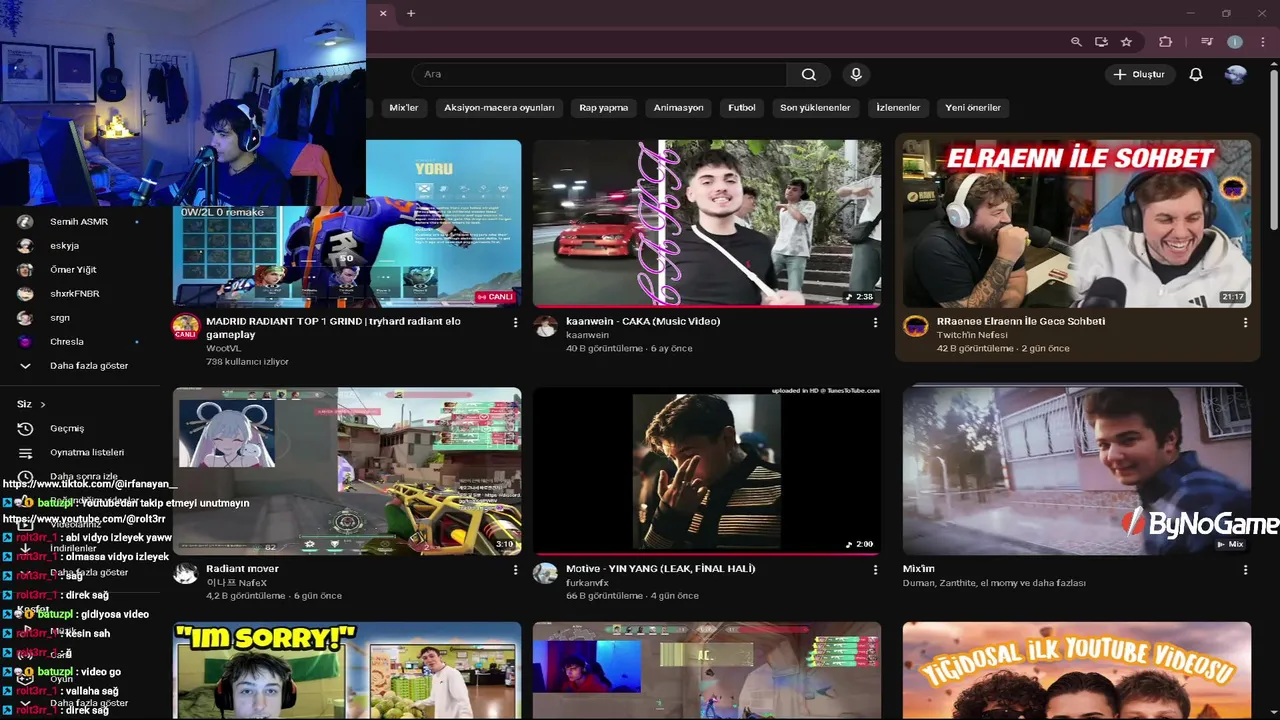The image size is (1280, 720).
Task: Open the browser extensions puzzle icon
Action: pyautogui.click(x=1165, y=42)
